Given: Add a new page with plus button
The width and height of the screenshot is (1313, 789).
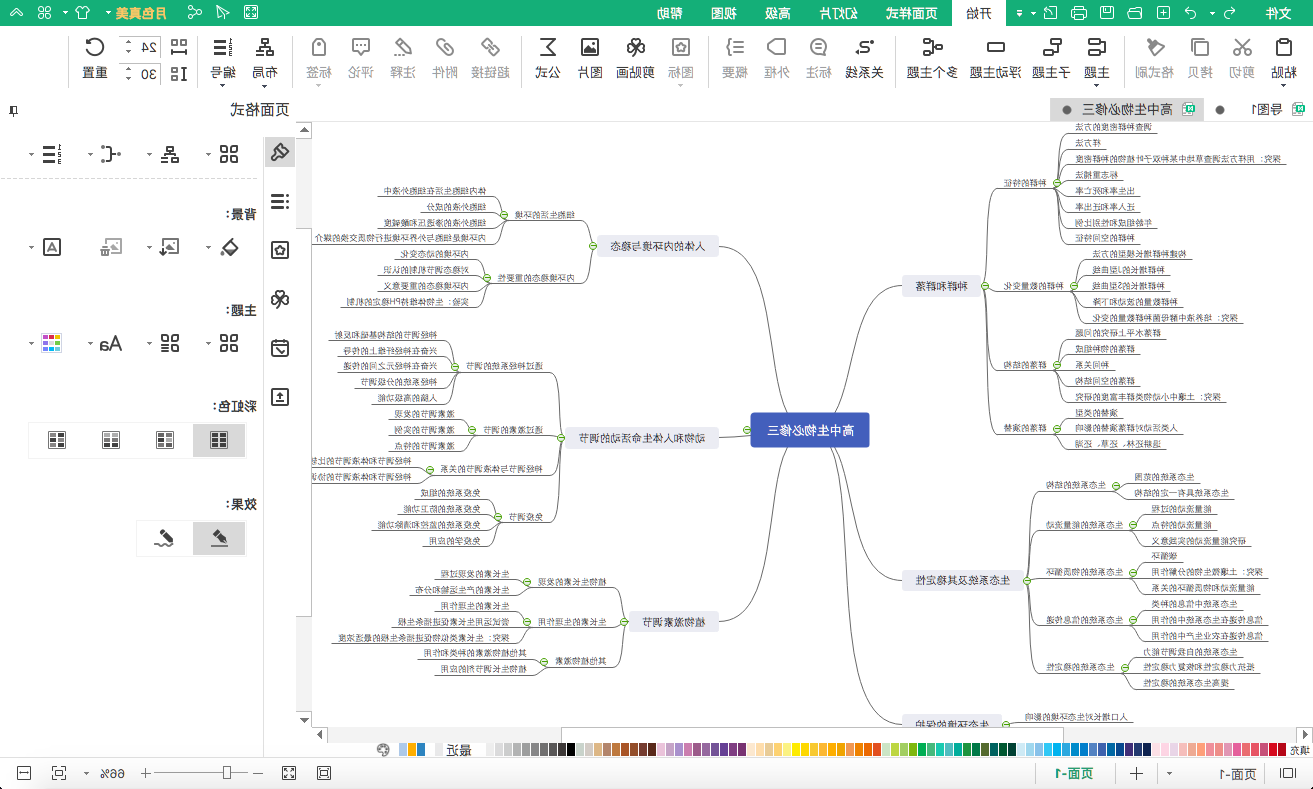Looking at the screenshot, I should (1136, 773).
